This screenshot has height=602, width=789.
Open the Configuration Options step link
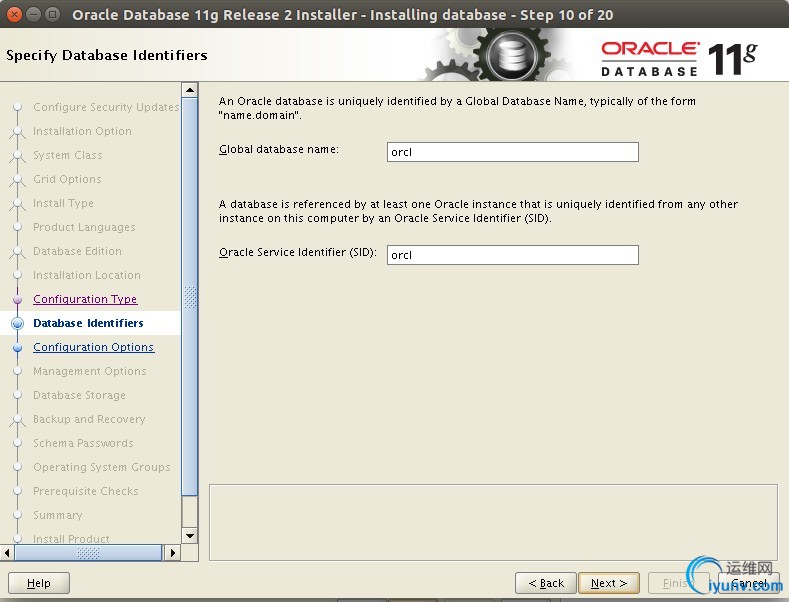tap(94, 347)
